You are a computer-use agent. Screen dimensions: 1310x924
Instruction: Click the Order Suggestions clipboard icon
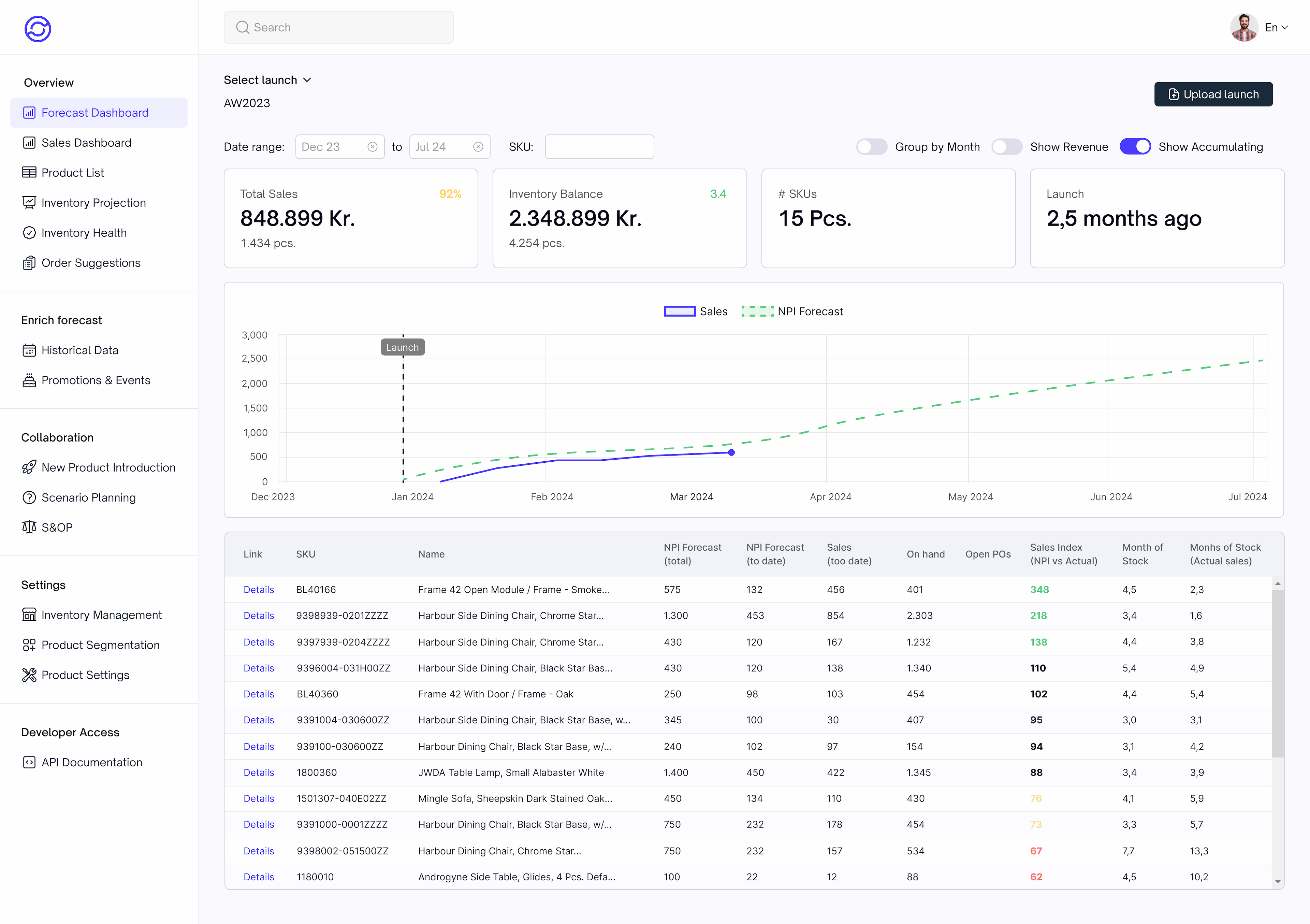click(29, 263)
